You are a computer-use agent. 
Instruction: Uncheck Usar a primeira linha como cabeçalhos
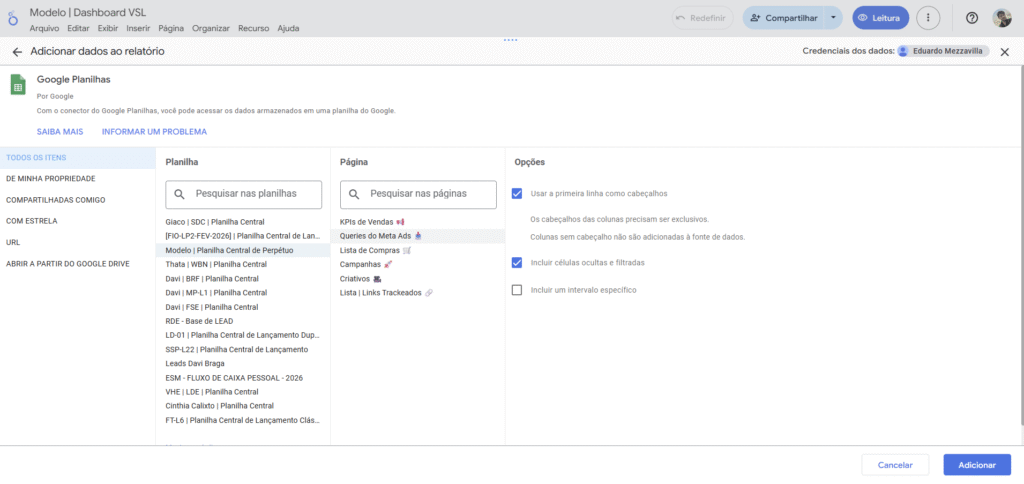pyautogui.click(x=517, y=193)
